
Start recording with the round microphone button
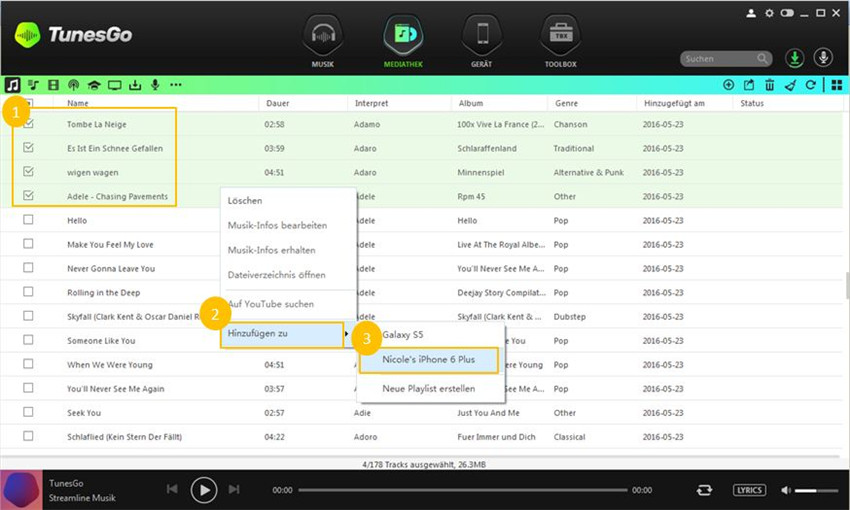823,57
